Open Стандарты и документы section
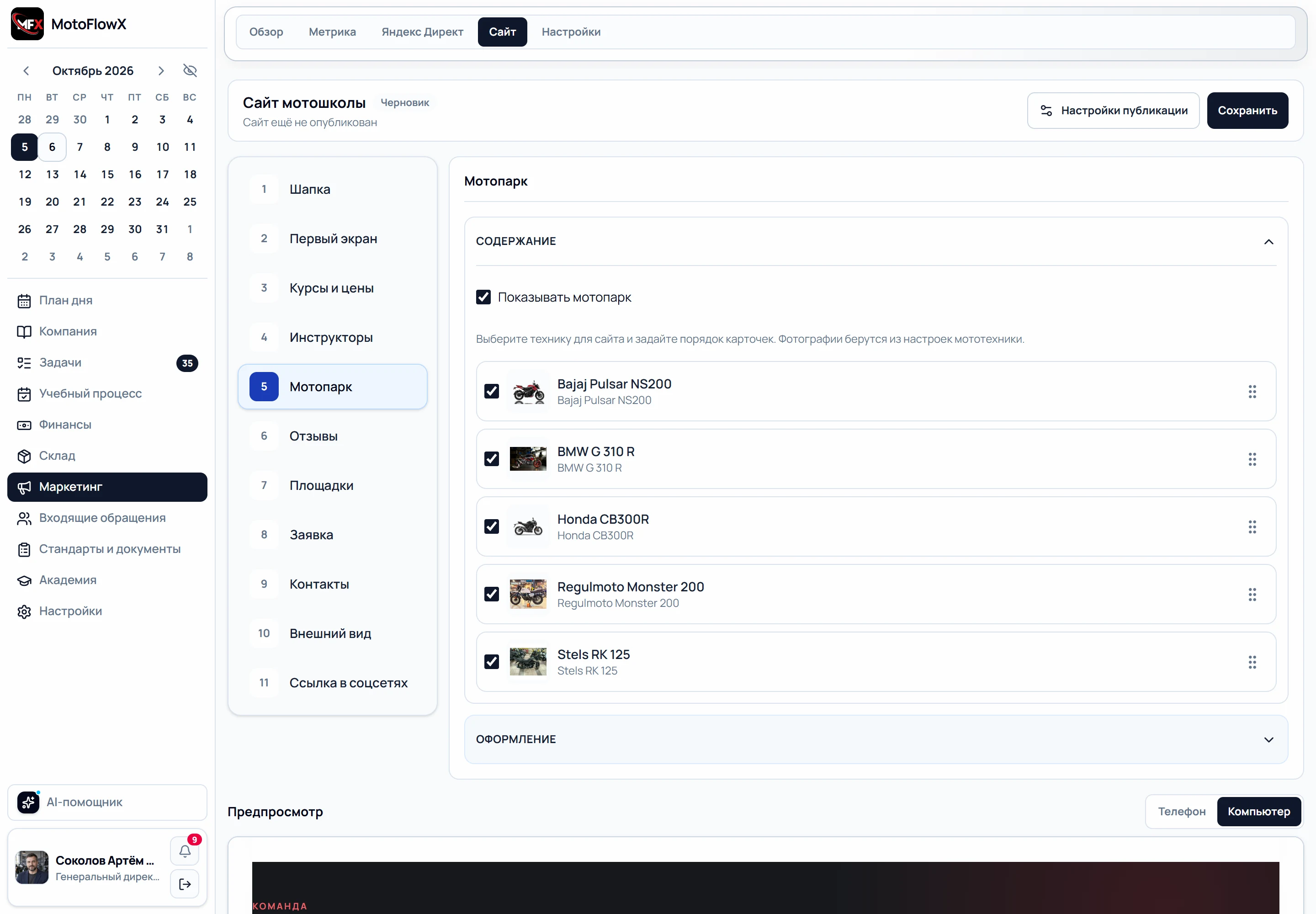This screenshot has height=914, width=1316. tap(107, 549)
